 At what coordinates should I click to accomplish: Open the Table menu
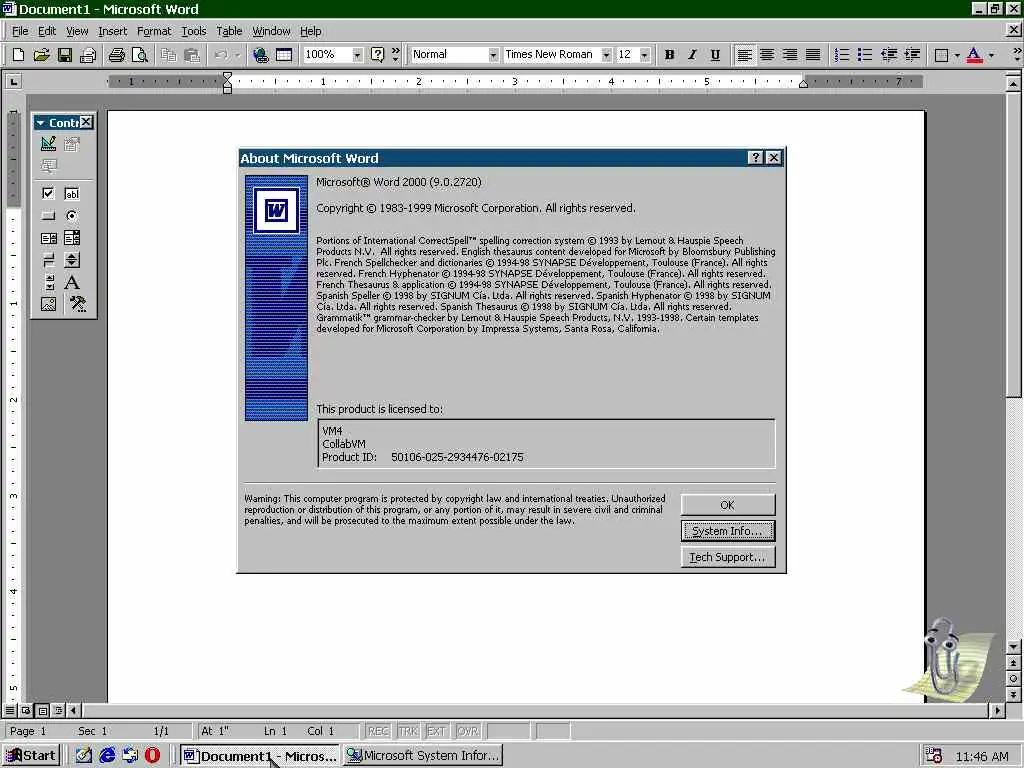pyautogui.click(x=229, y=31)
